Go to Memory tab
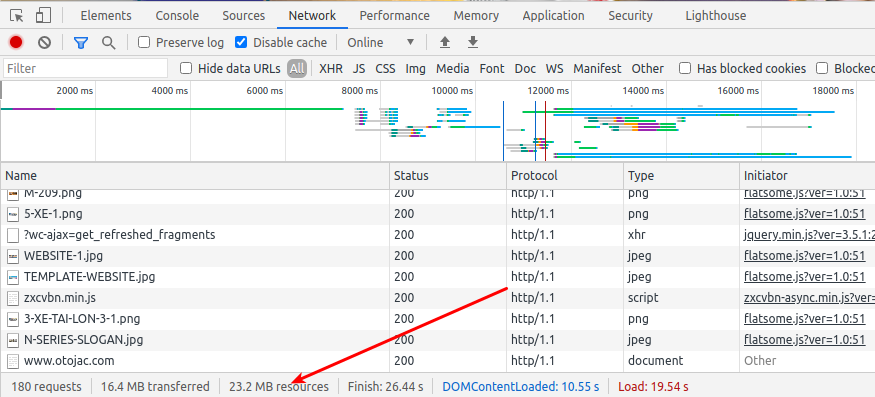The image size is (875, 397). point(476,16)
